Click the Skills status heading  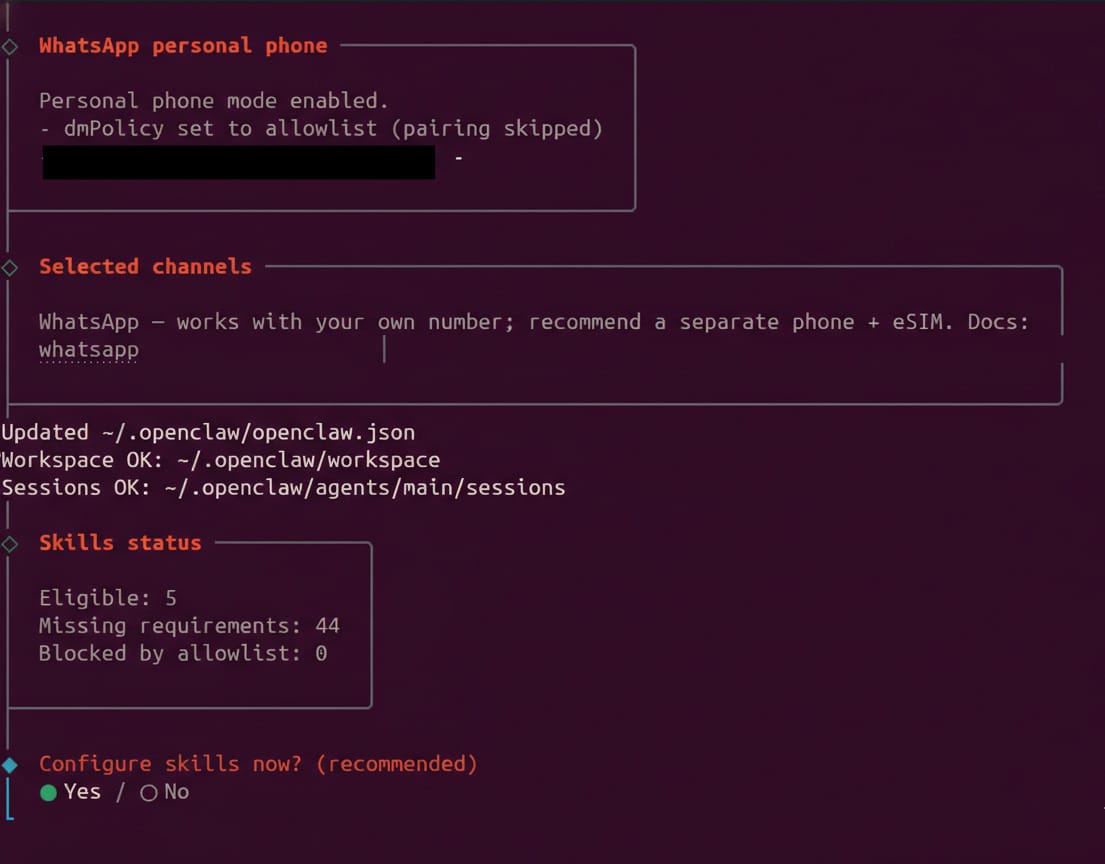pyautogui.click(x=120, y=543)
